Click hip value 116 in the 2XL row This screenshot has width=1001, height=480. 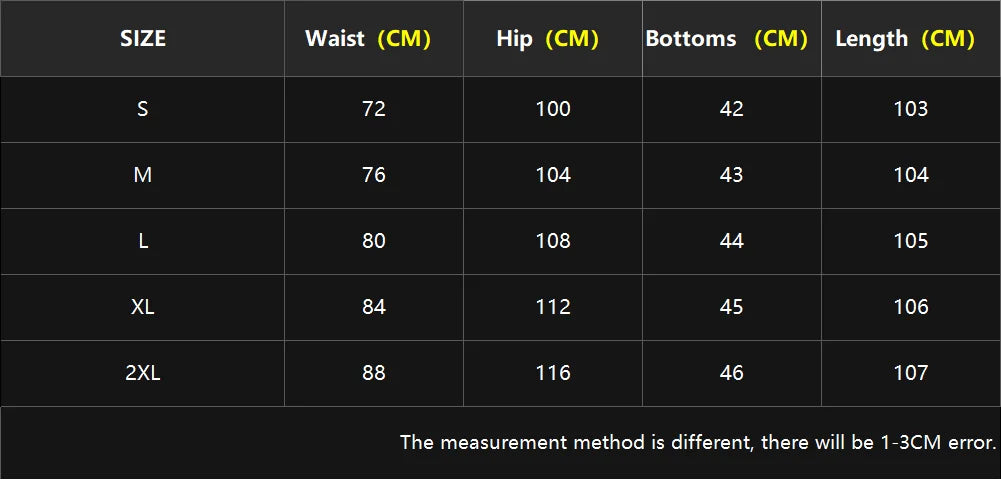[553, 373]
